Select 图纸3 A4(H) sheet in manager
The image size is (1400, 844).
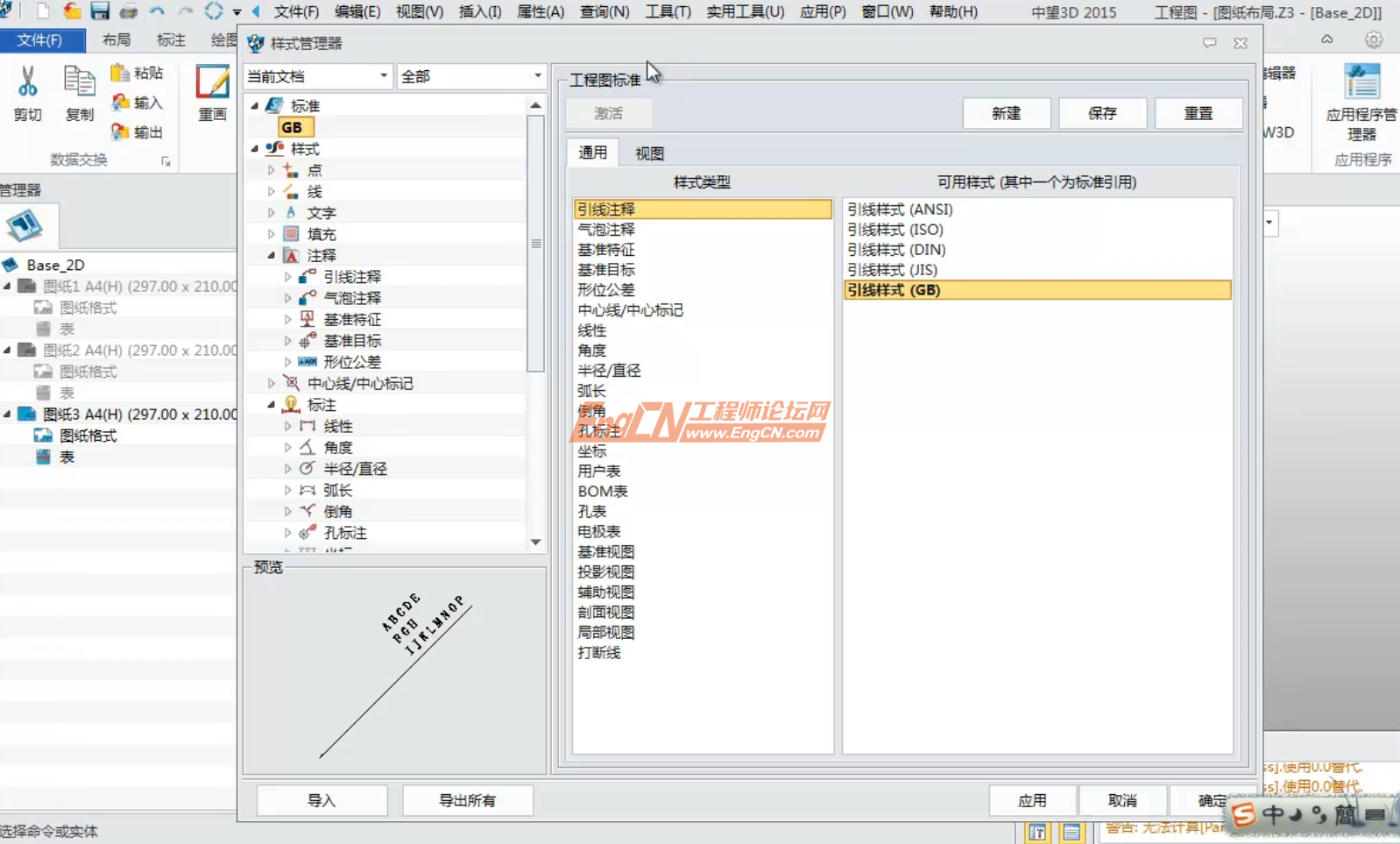pos(139,414)
